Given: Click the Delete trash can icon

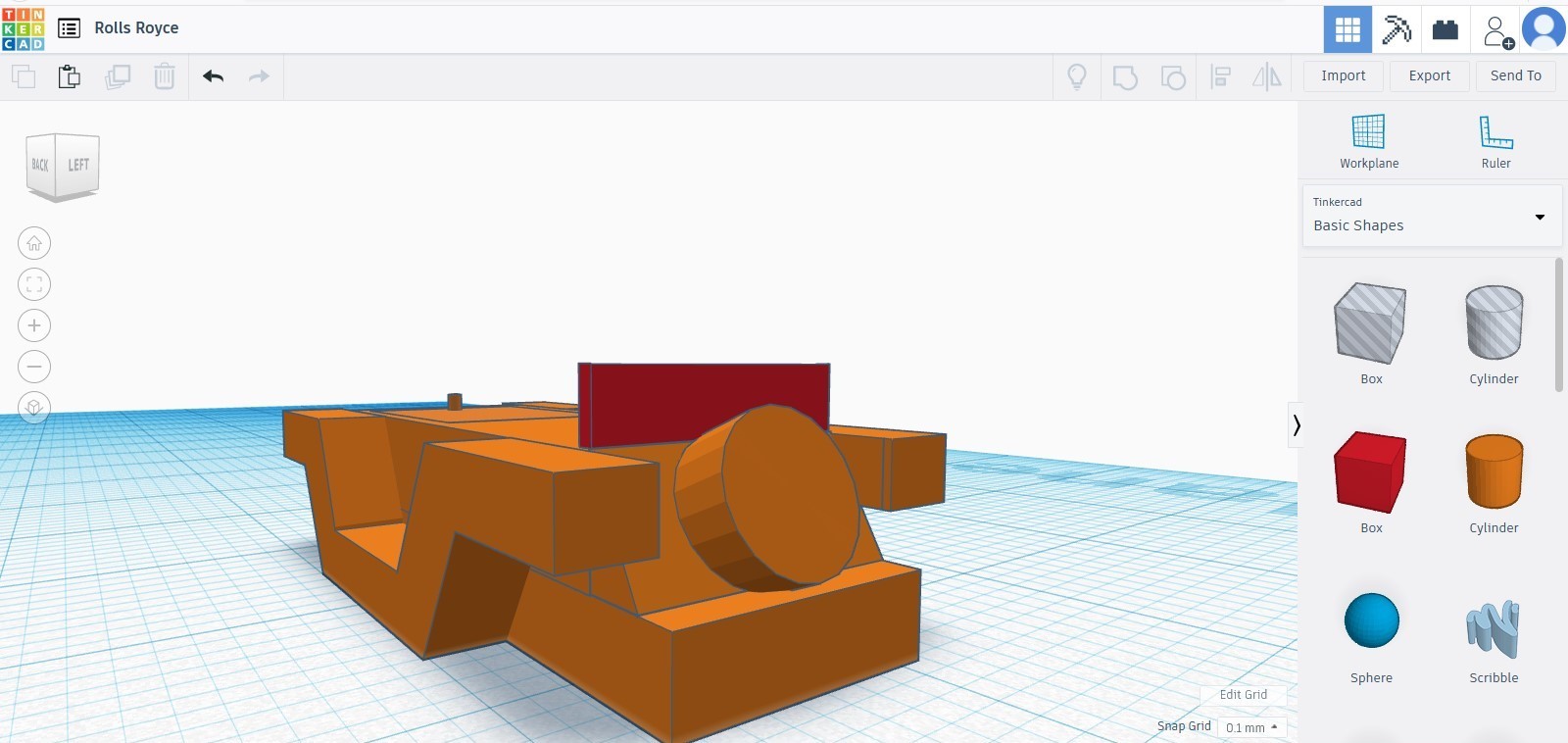Looking at the screenshot, I should (x=165, y=76).
